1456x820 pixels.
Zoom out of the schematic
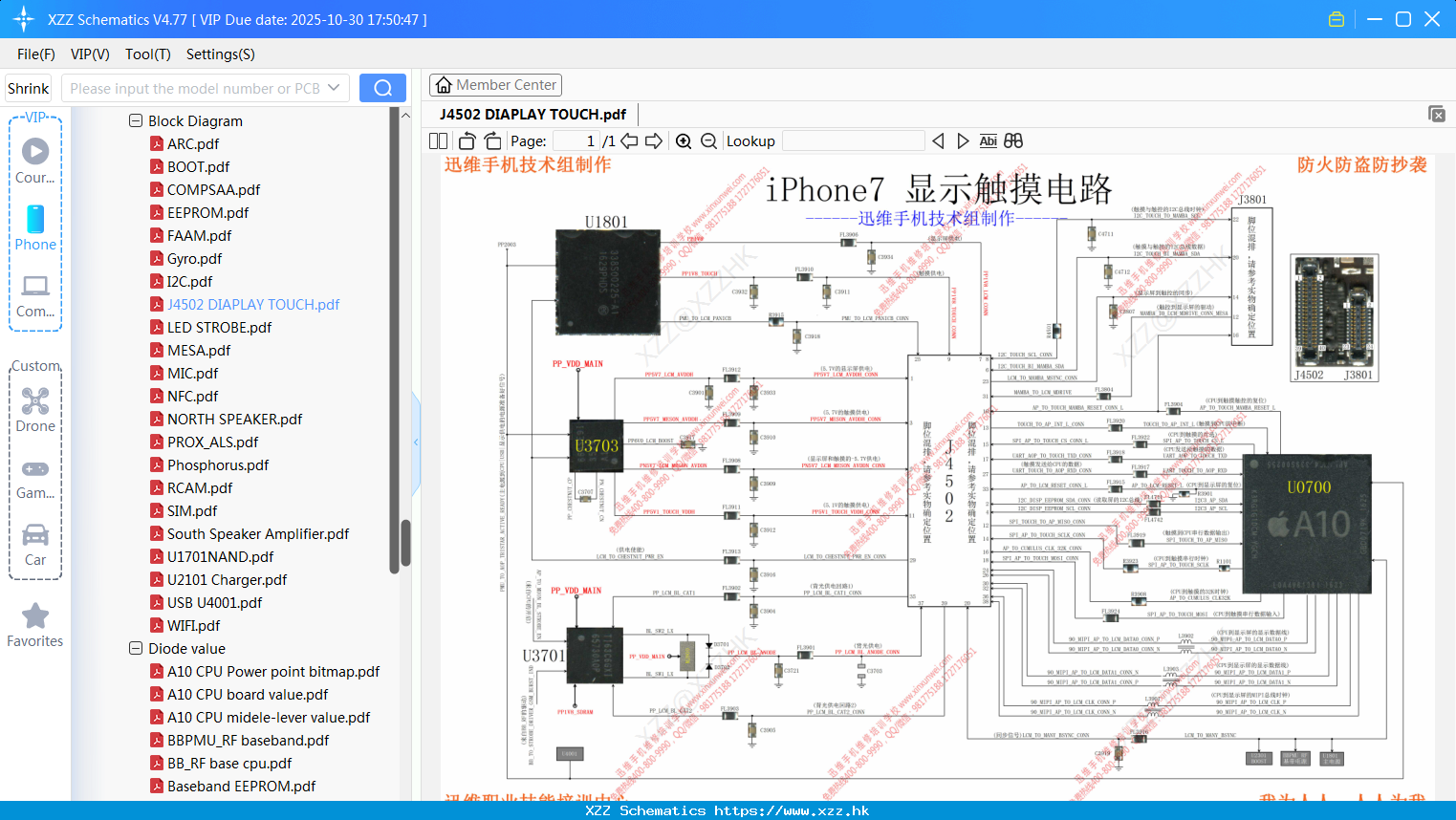click(708, 140)
